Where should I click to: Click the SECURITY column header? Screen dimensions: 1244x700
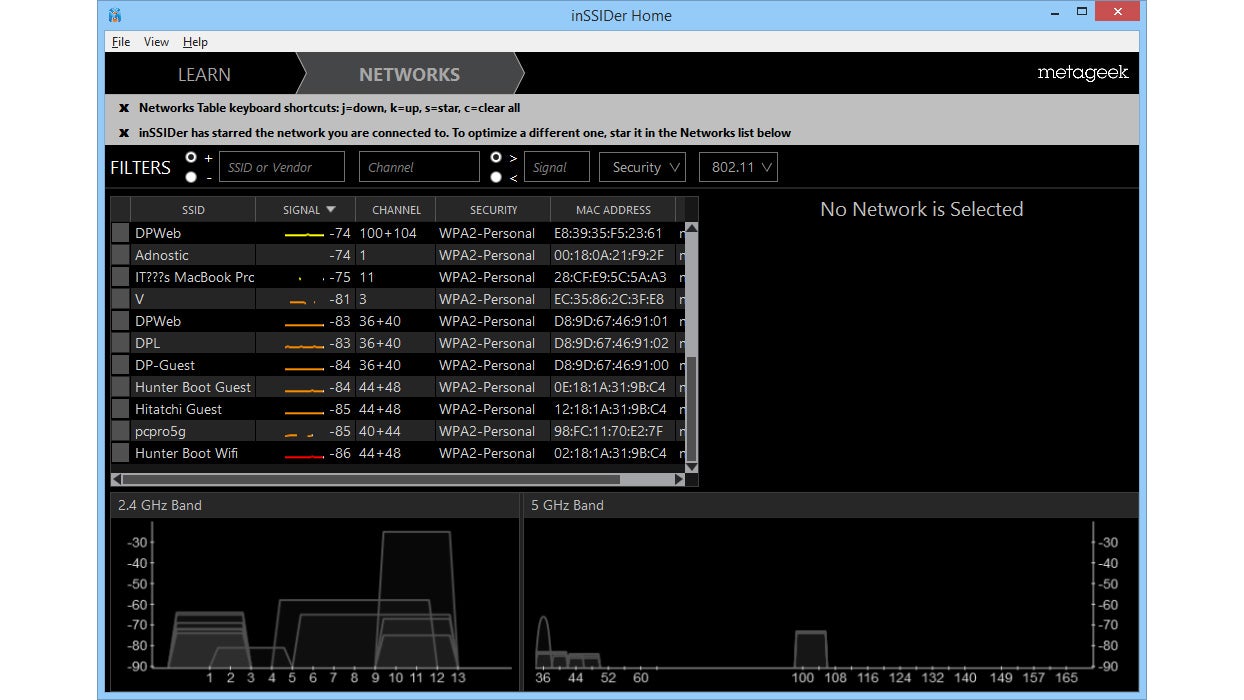click(493, 210)
